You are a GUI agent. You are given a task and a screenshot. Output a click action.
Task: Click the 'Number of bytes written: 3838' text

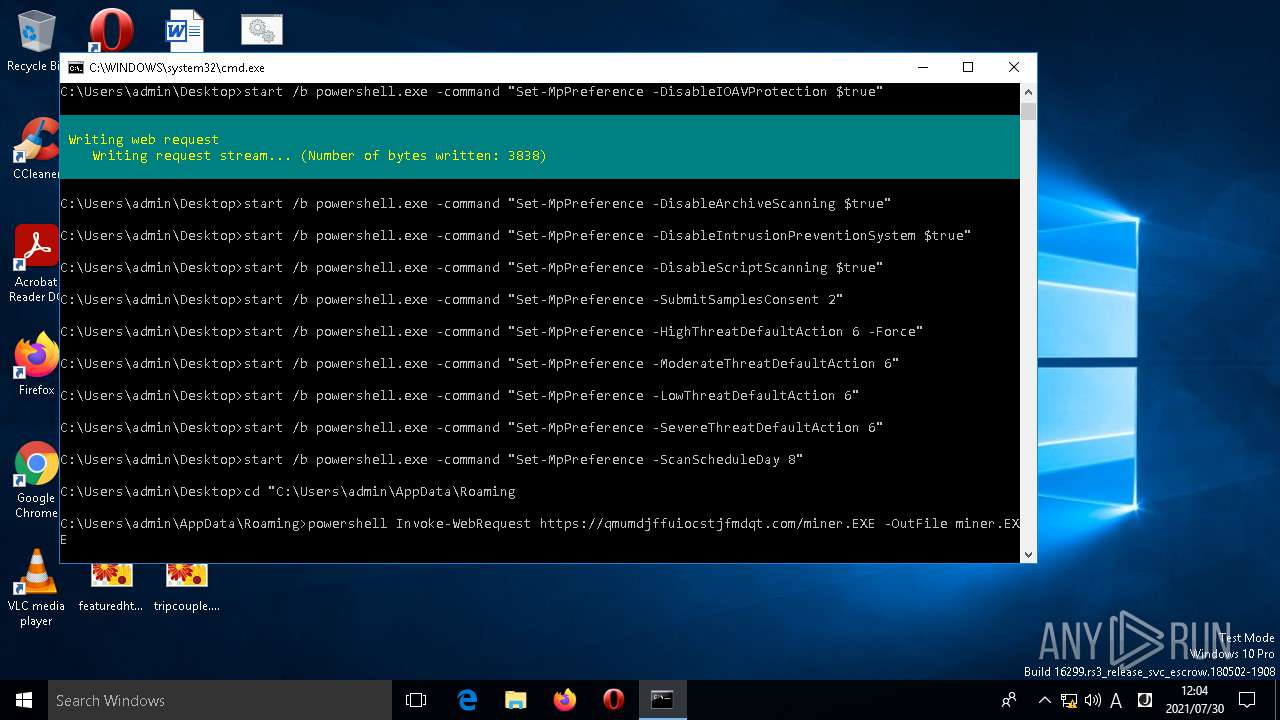pyautogui.click(x=424, y=156)
